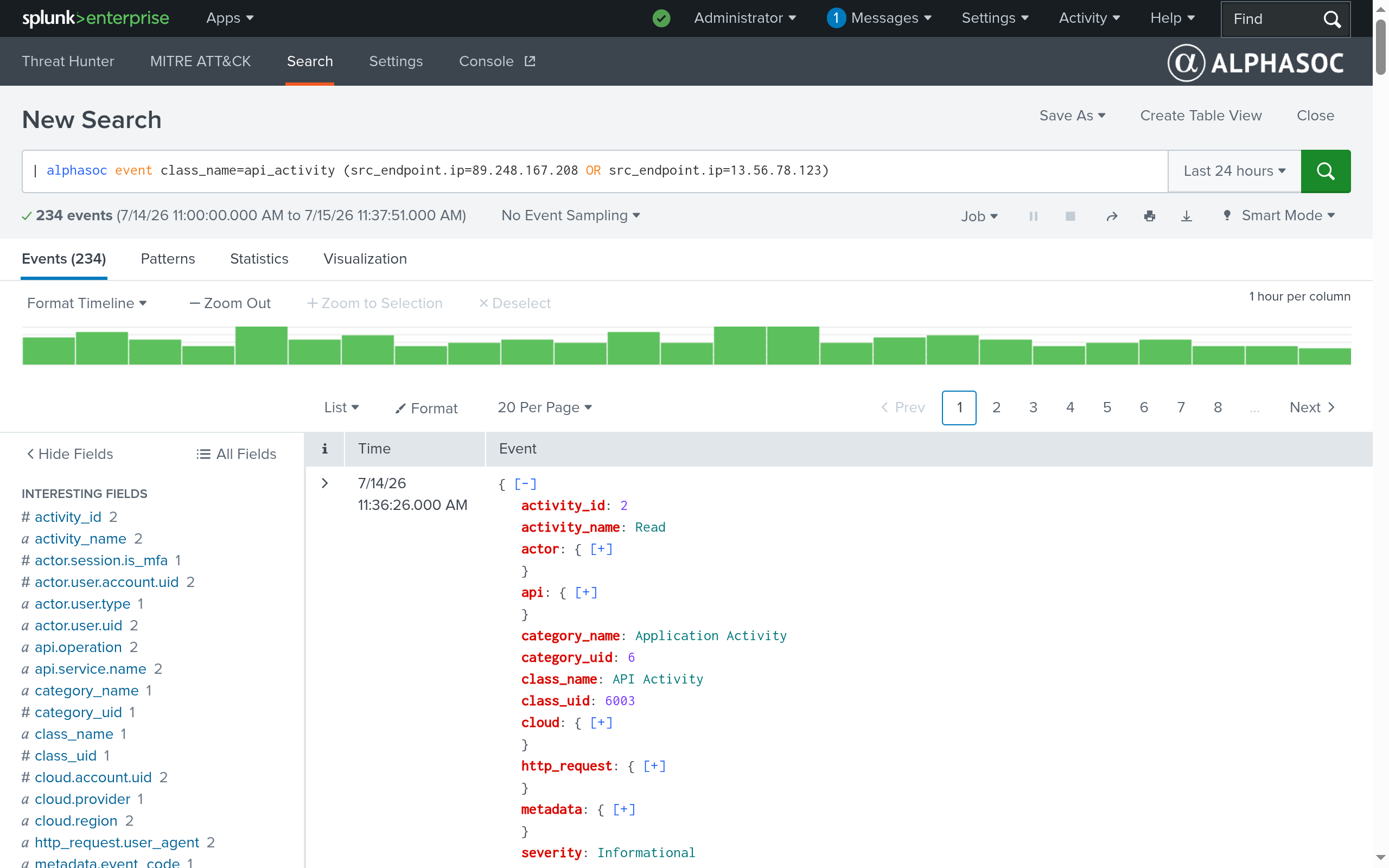Expand the metadata JSON object
The width and height of the screenshot is (1389, 868).
[624, 809]
